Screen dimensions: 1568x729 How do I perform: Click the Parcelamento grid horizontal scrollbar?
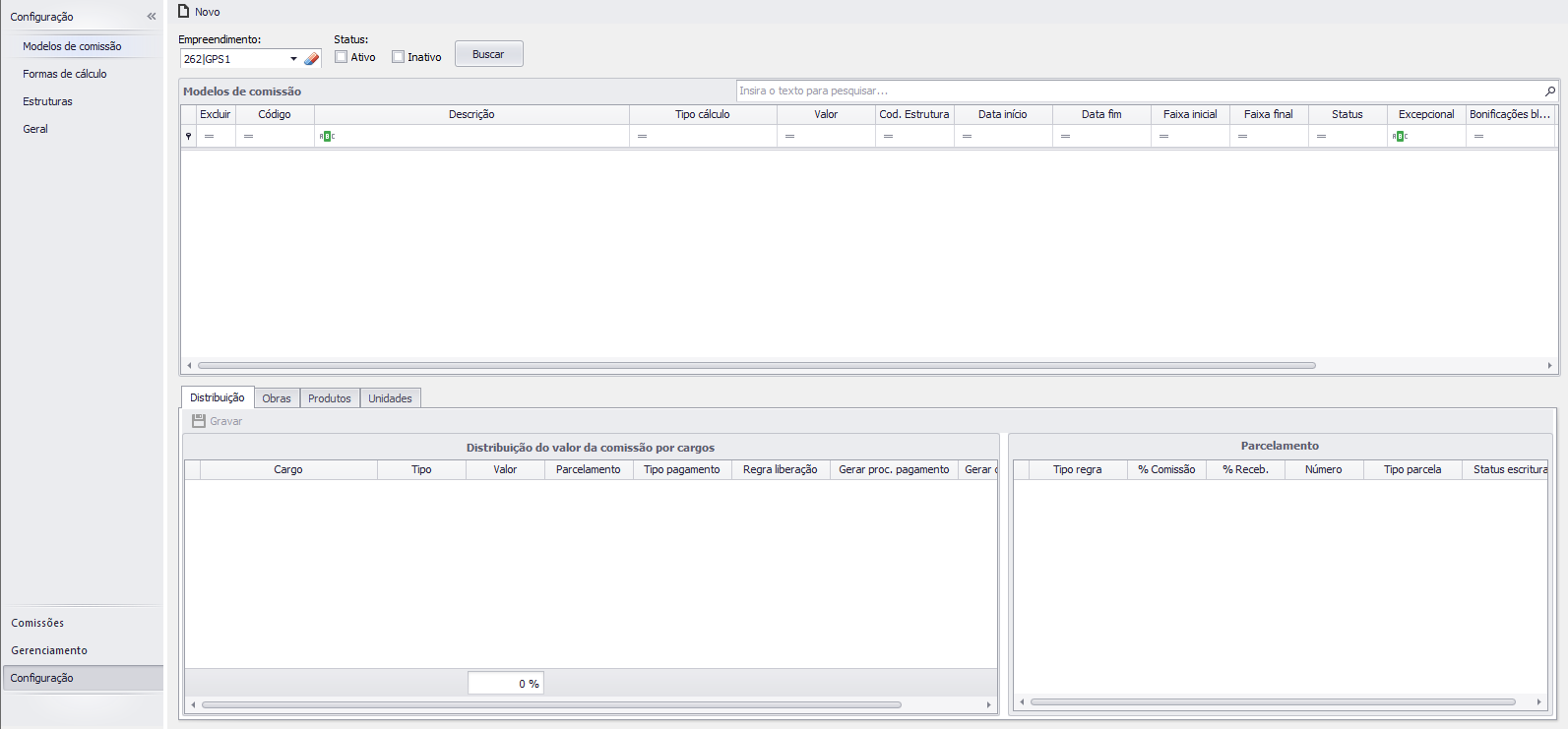coord(1273,701)
